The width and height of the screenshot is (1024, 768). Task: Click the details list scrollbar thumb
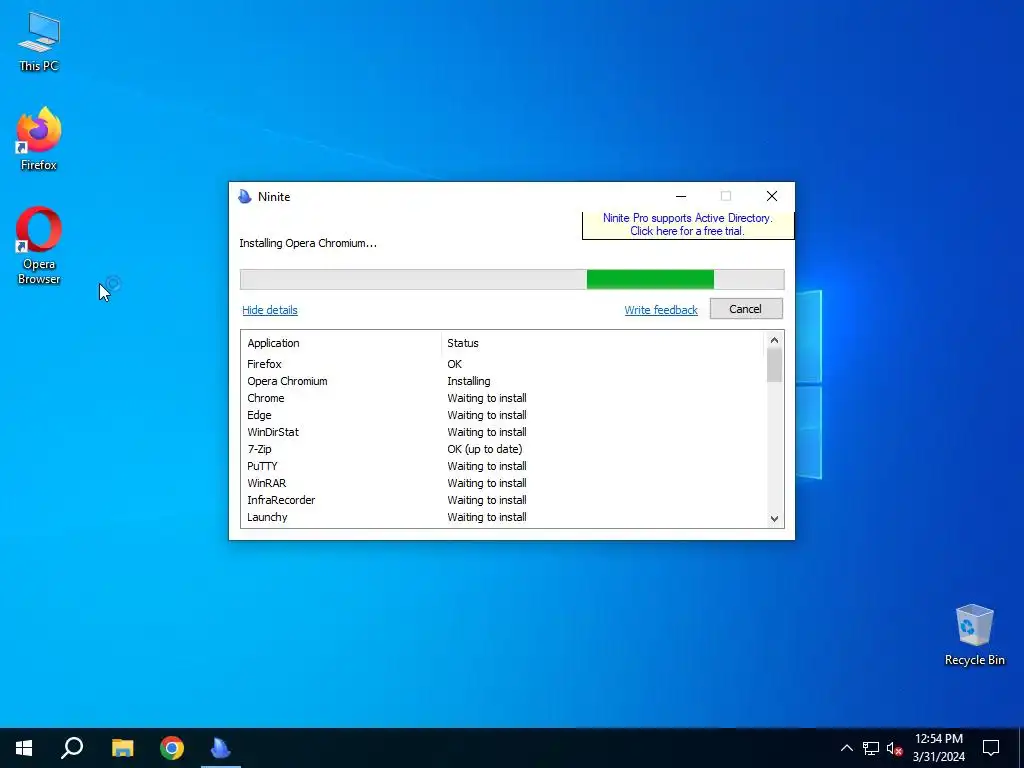click(x=774, y=365)
